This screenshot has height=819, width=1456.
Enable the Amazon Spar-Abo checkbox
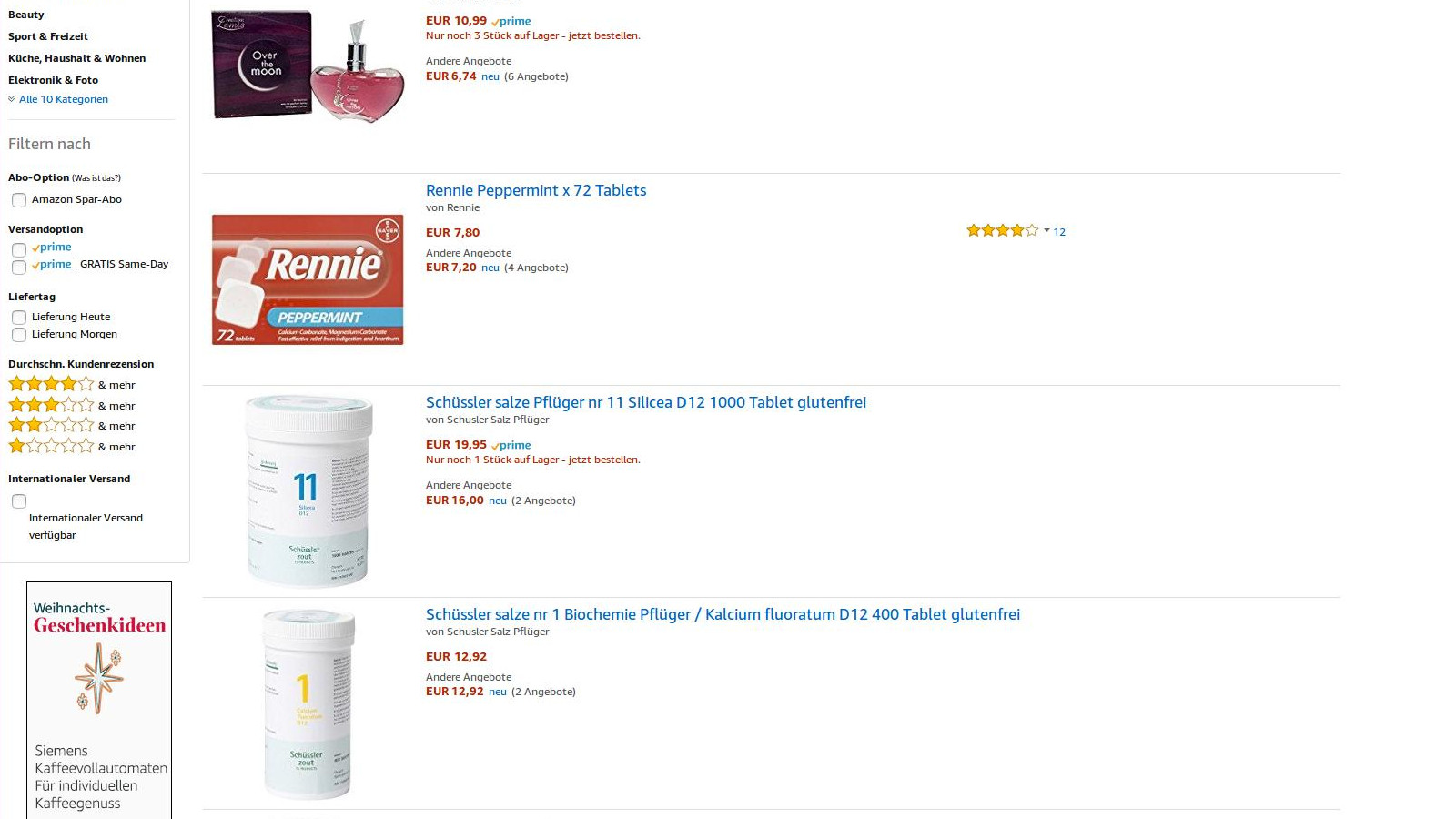[x=19, y=200]
